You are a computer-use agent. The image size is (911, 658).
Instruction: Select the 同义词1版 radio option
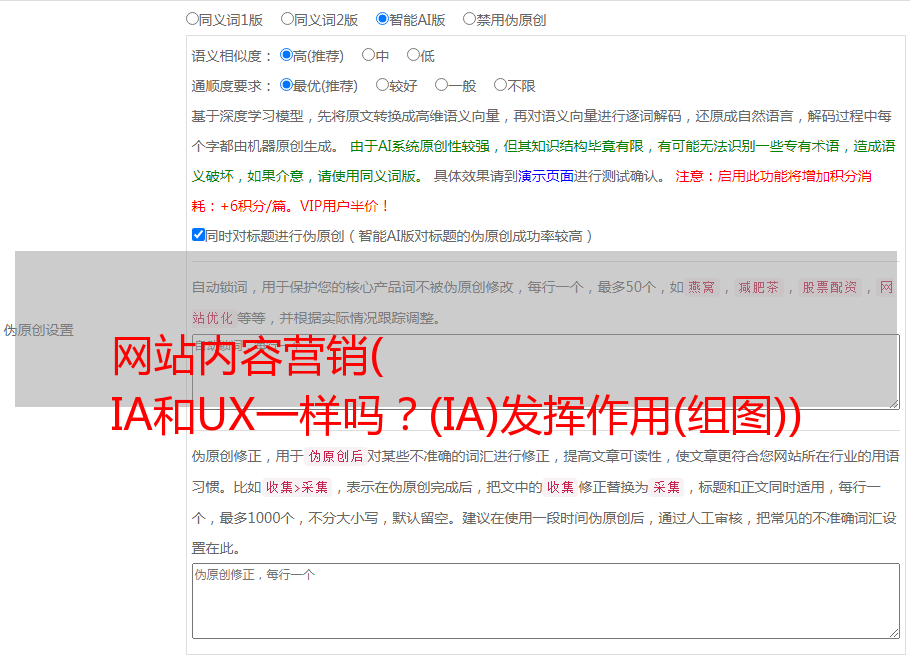192,19
